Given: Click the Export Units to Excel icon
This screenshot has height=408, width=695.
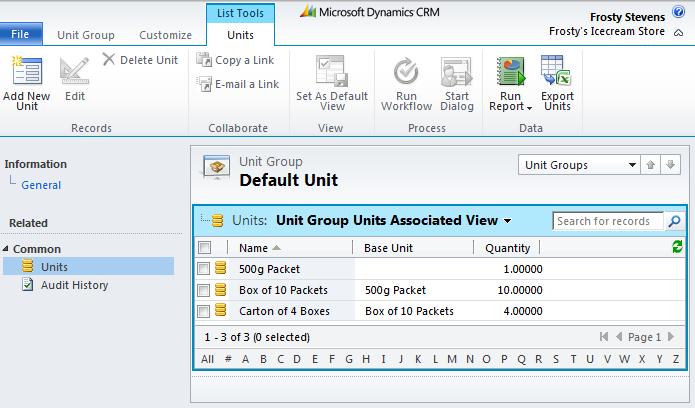Looking at the screenshot, I should tap(556, 70).
